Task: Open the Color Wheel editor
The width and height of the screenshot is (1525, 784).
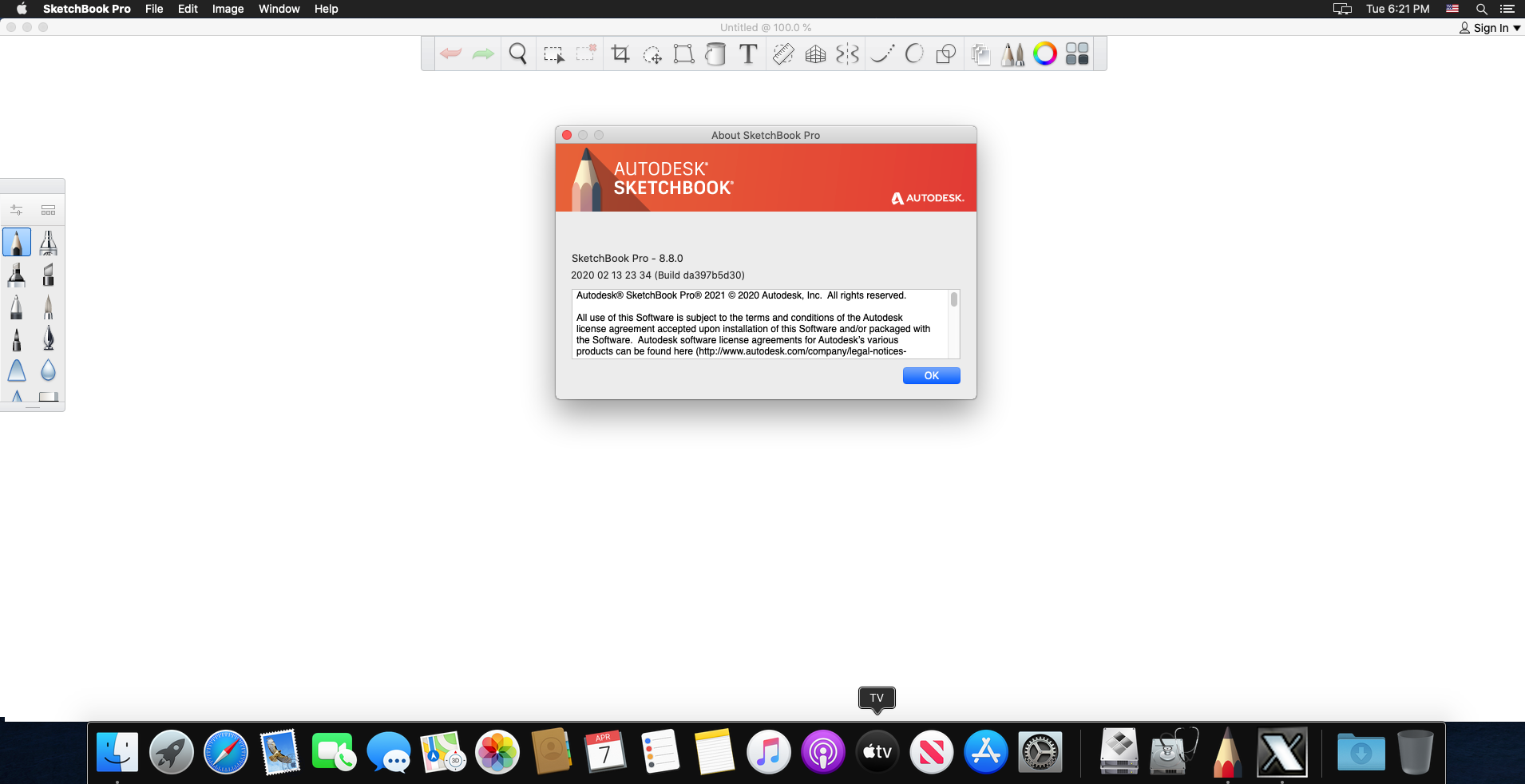Action: 1044,53
